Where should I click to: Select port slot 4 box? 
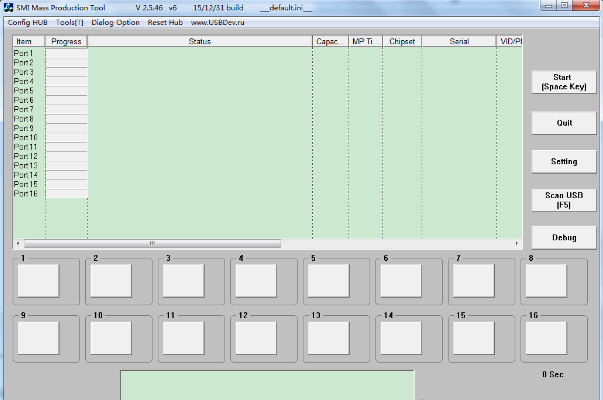pos(256,281)
